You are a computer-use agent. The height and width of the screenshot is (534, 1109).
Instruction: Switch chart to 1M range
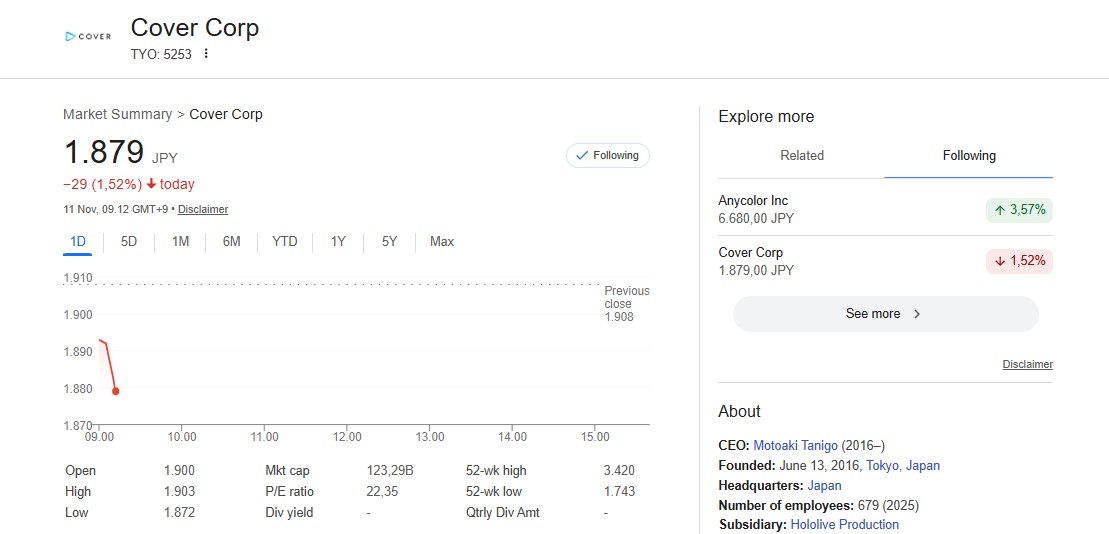coord(180,241)
